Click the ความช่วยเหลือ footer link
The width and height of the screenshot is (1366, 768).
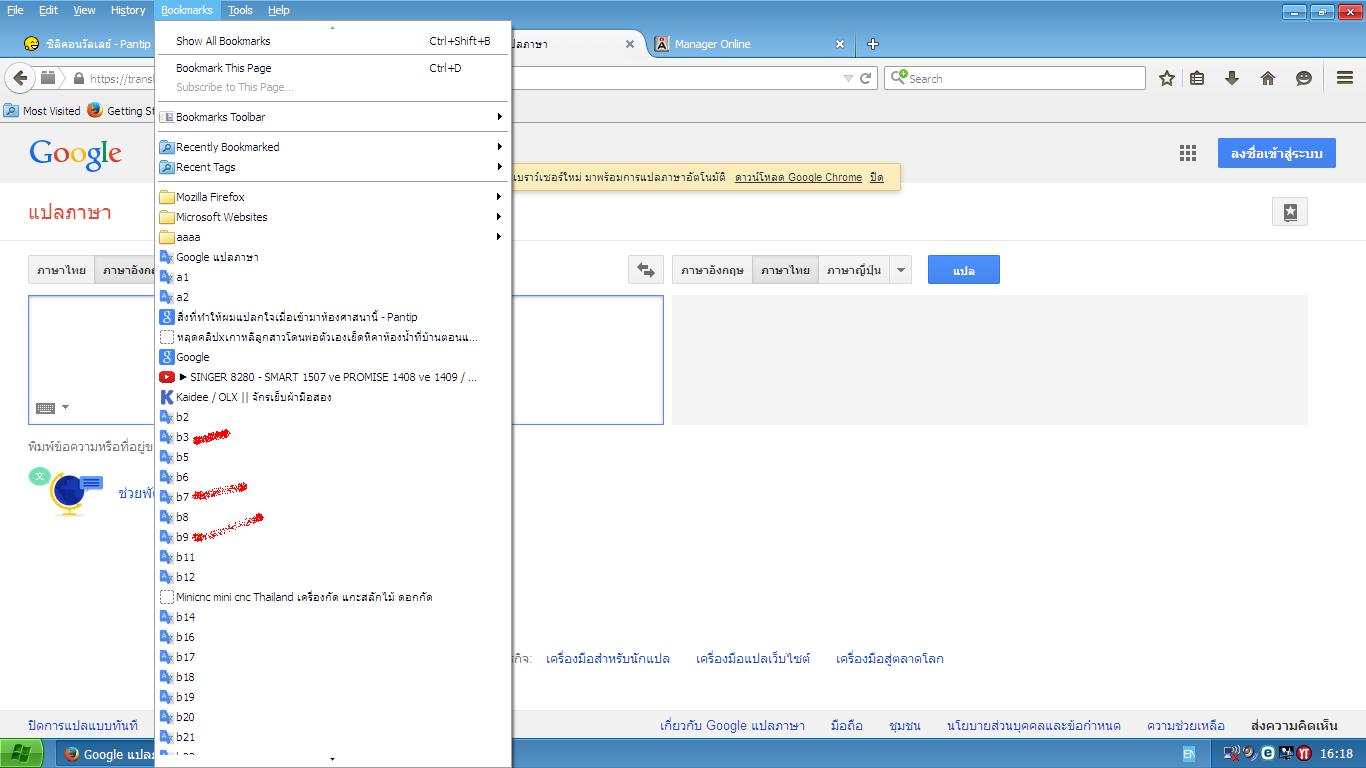(x=1186, y=725)
